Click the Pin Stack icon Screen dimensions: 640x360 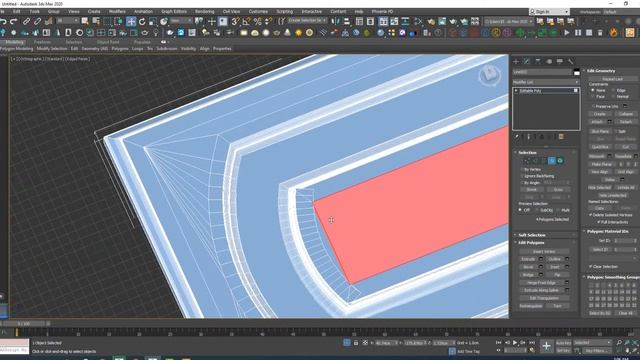point(516,137)
